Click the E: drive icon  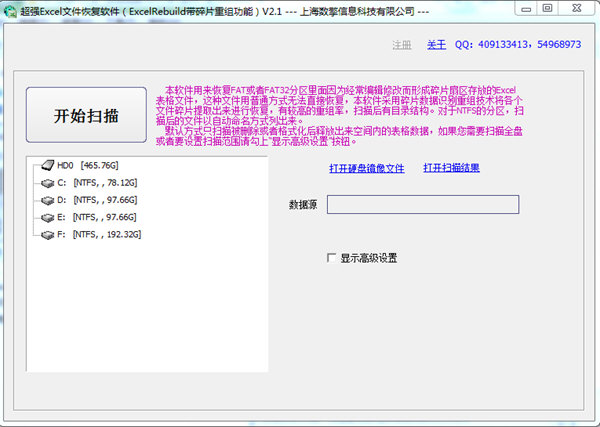click(46, 217)
